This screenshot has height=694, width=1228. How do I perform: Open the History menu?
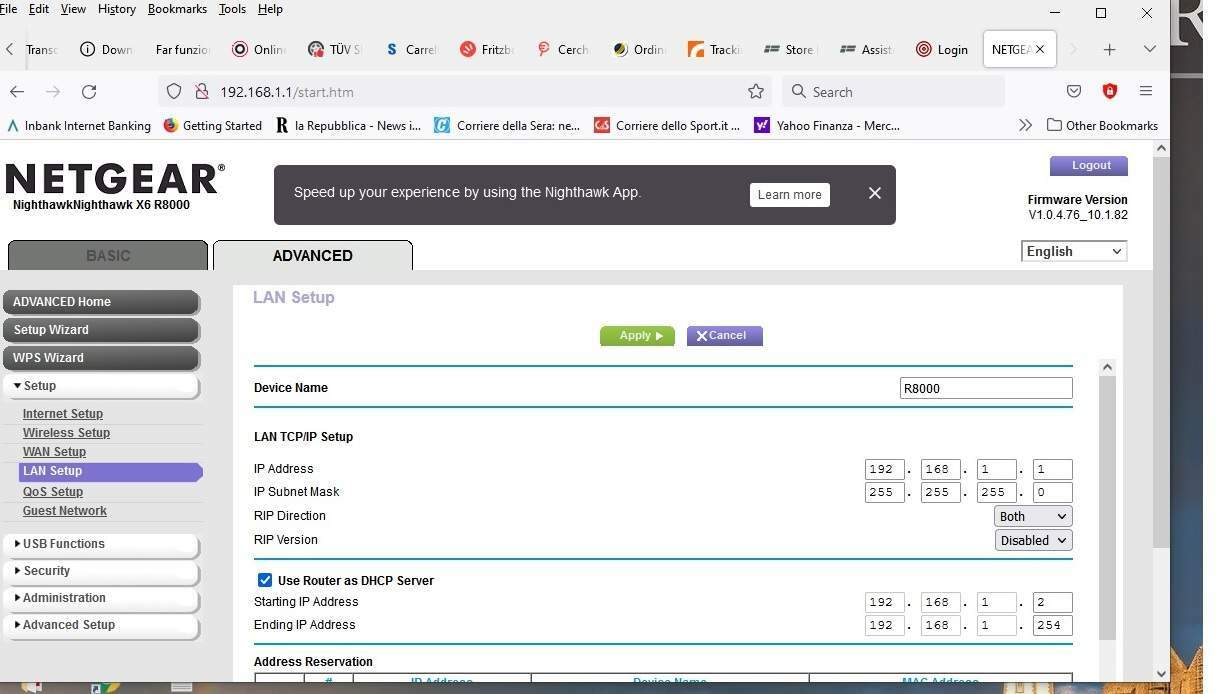click(x=116, y=9)
